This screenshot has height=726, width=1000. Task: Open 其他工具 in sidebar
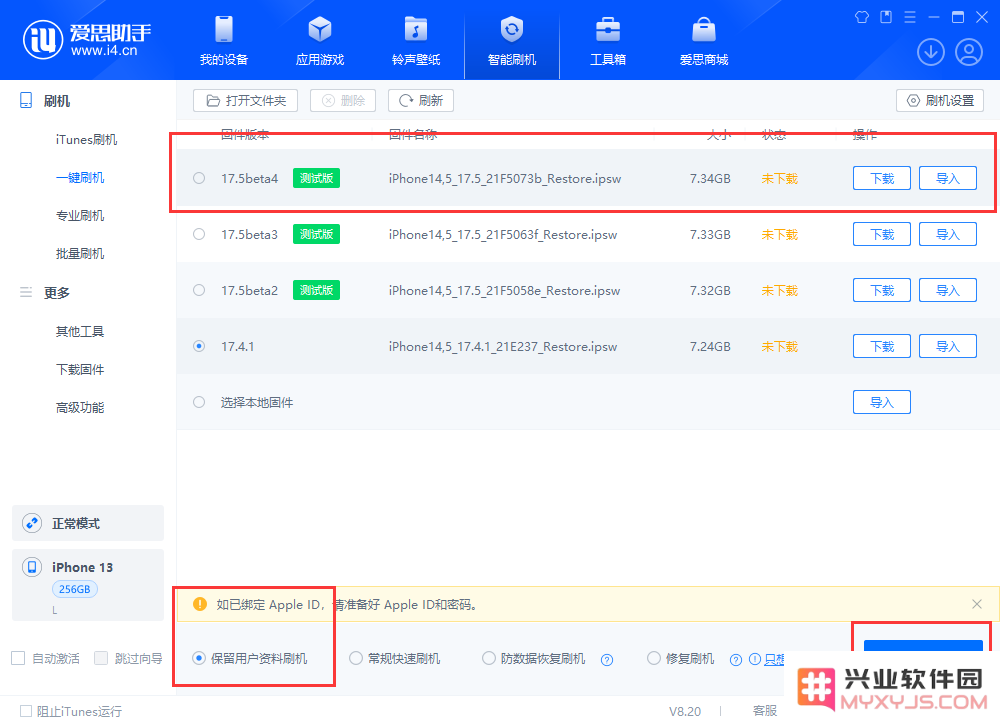pos(80,331)
